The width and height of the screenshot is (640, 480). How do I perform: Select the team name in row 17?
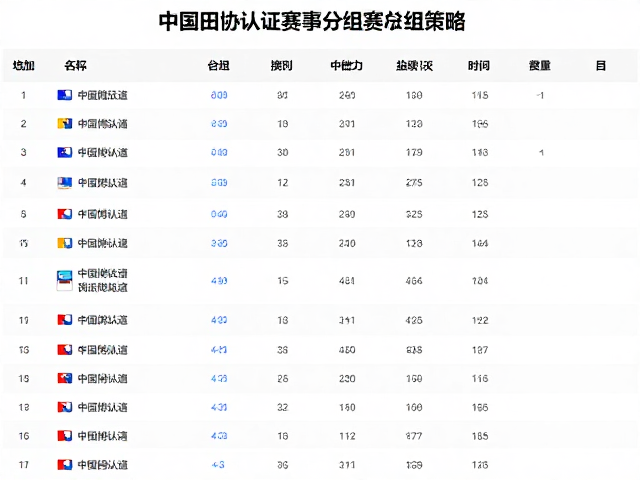point(102,464)
